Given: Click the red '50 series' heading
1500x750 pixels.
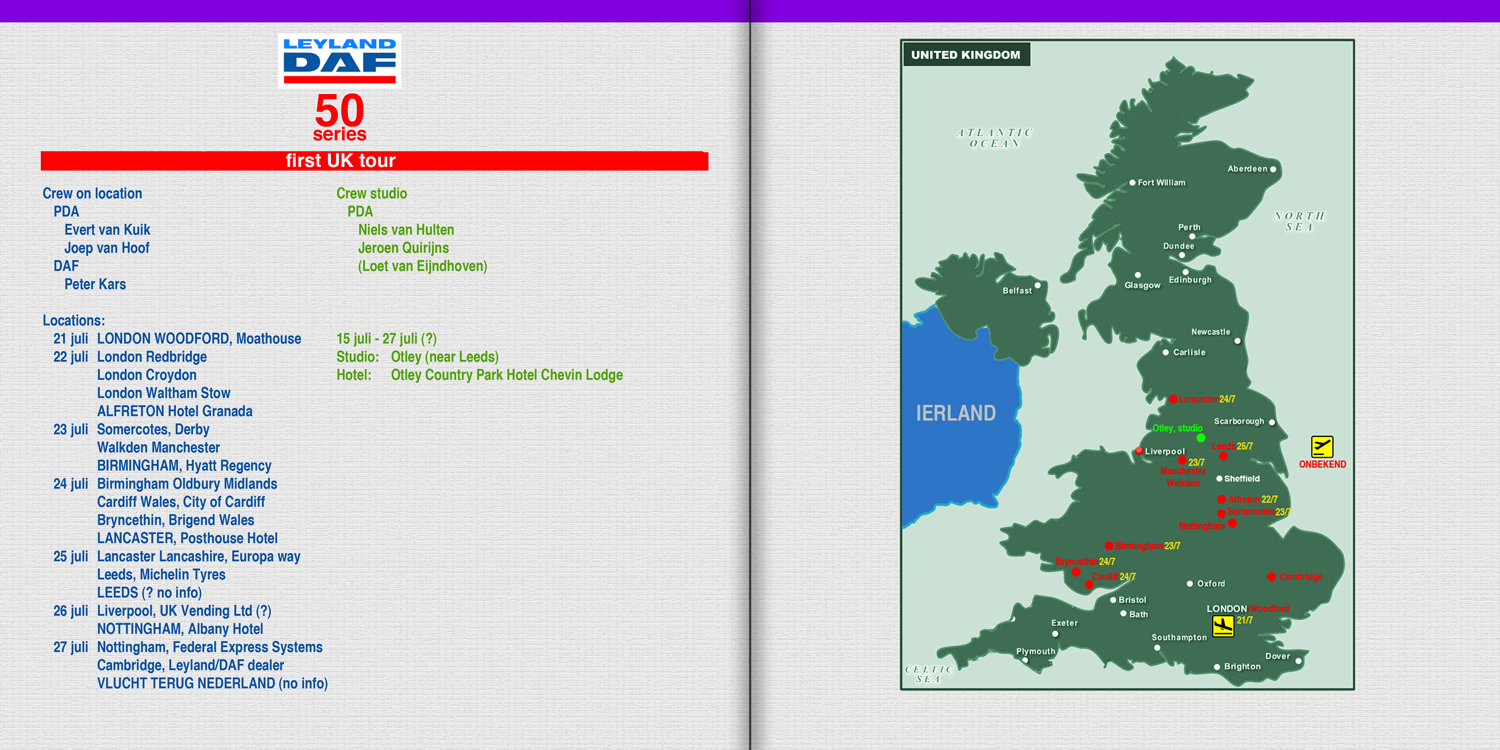Looking at the screenshot, I should [x=340, y=118].
